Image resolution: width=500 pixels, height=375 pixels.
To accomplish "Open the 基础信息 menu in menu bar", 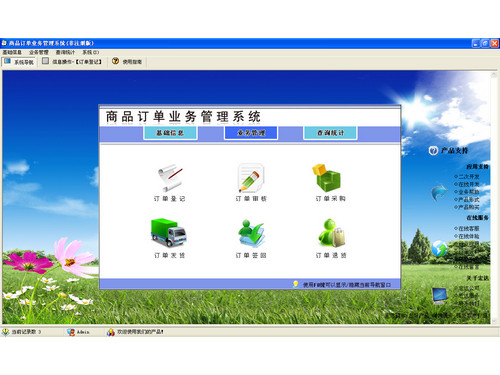I will tap(12, 52).
